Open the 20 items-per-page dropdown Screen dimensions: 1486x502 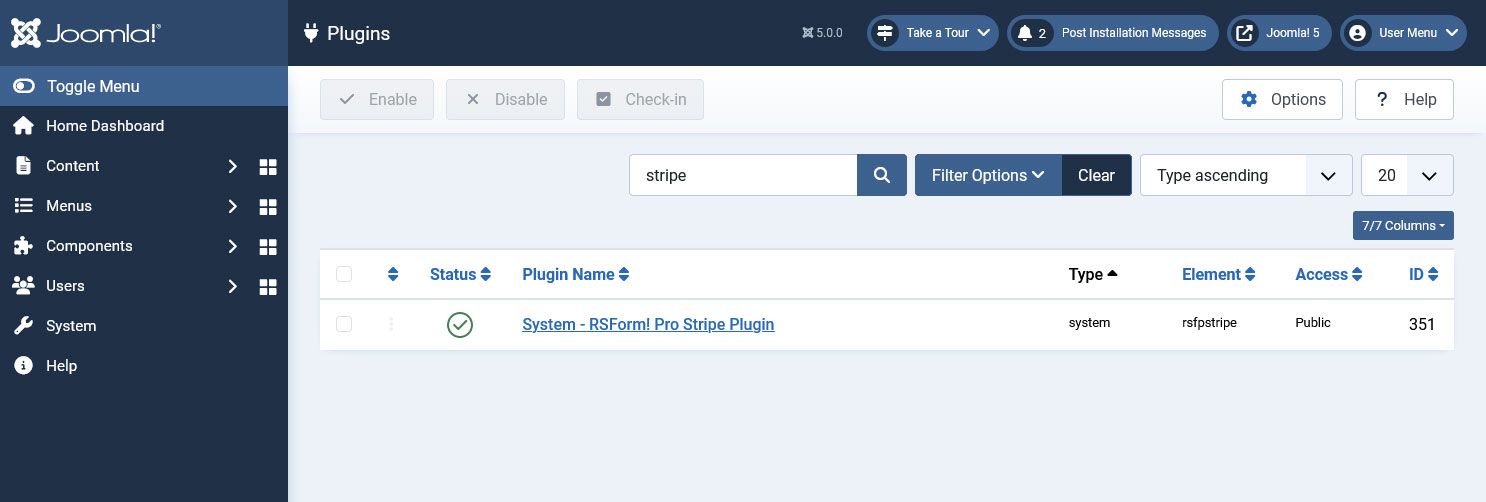pyautogui.click(x=1407, y=175)
